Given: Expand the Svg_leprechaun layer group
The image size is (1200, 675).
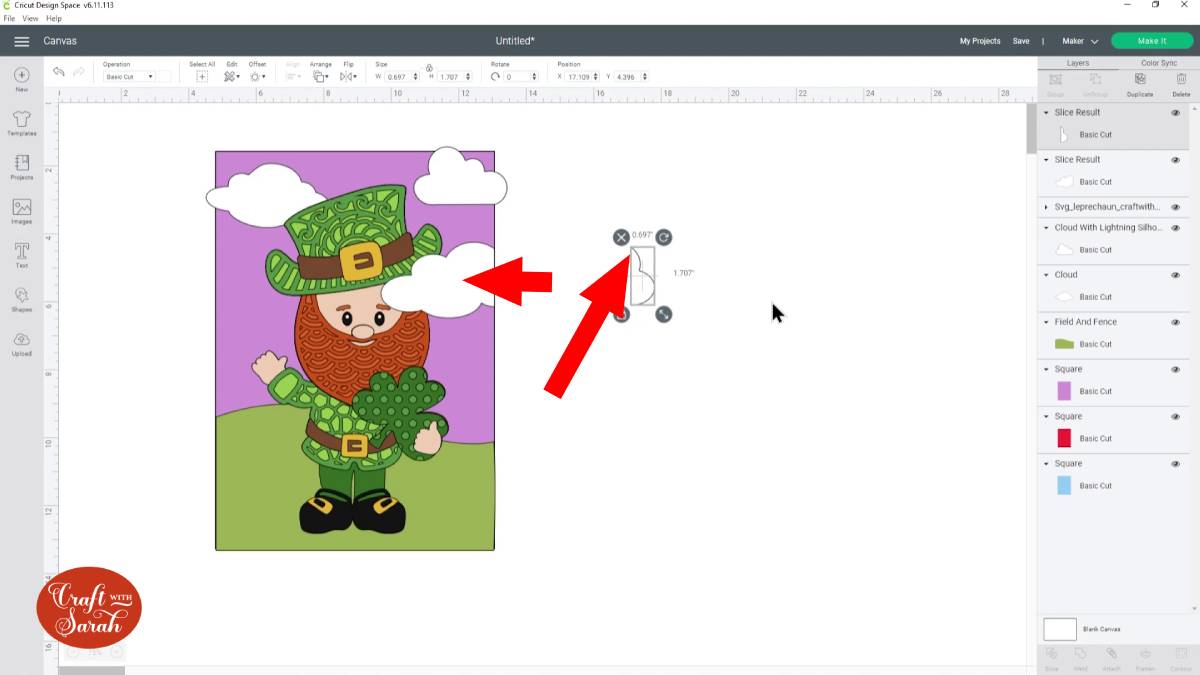Looking at the screenshot, I should click(1047, 207).
